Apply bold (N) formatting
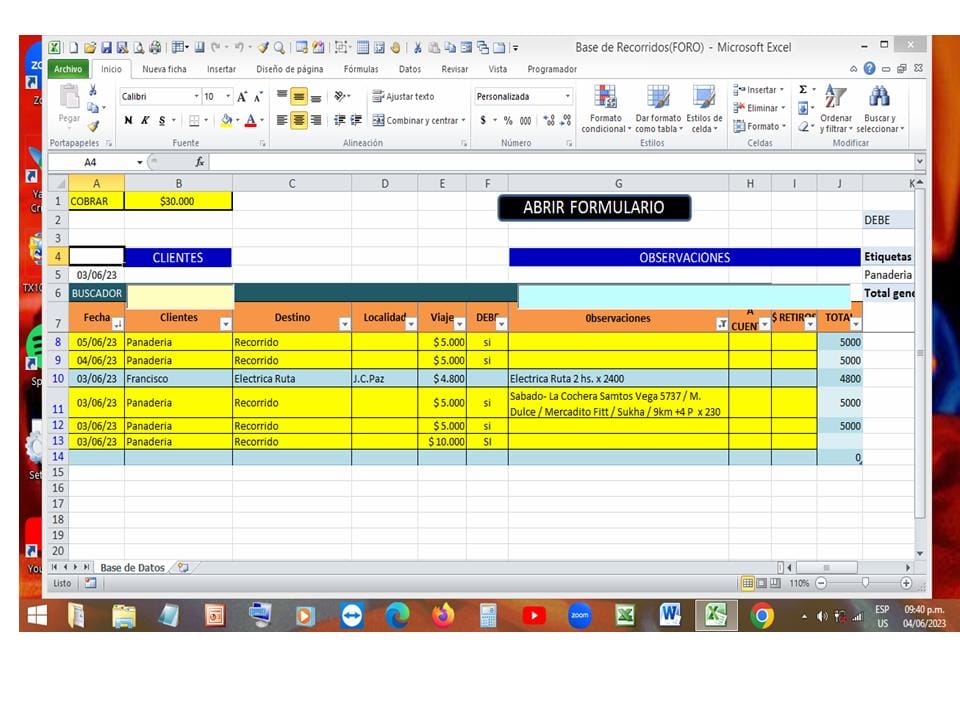Viewport: 960px width, 720px height. (x=128, y=120)
